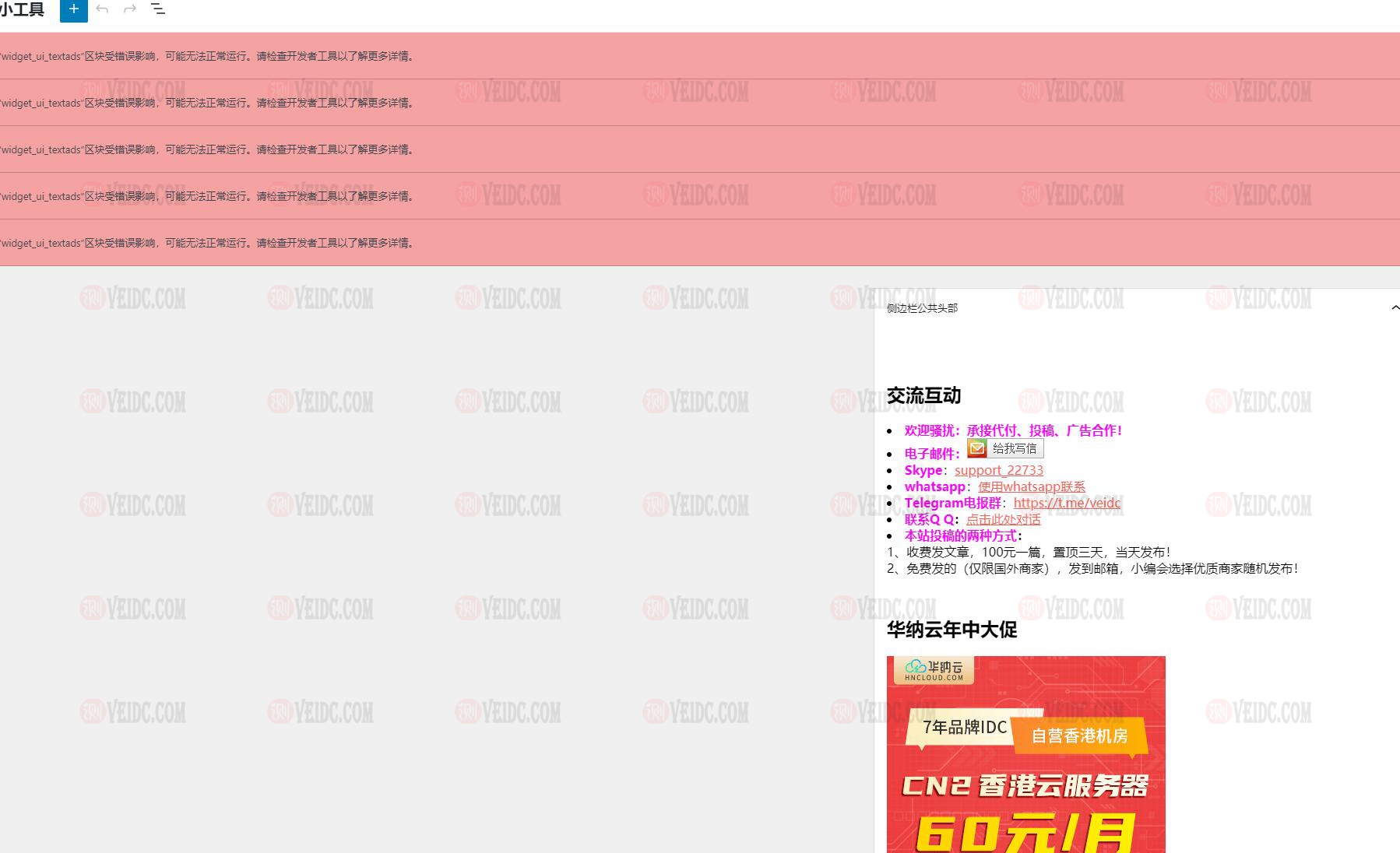
Task: Select the 华纳云年中大促 heading
Action: point(952,630)
